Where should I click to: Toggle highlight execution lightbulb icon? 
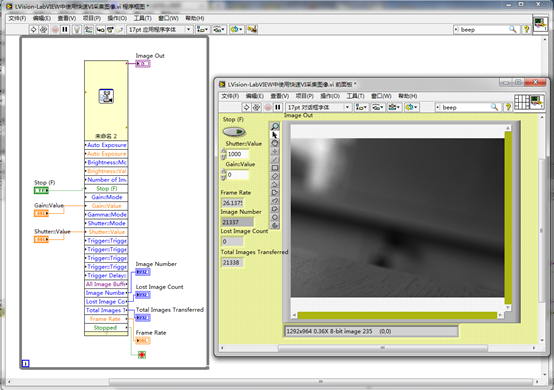tap(76, 30)
